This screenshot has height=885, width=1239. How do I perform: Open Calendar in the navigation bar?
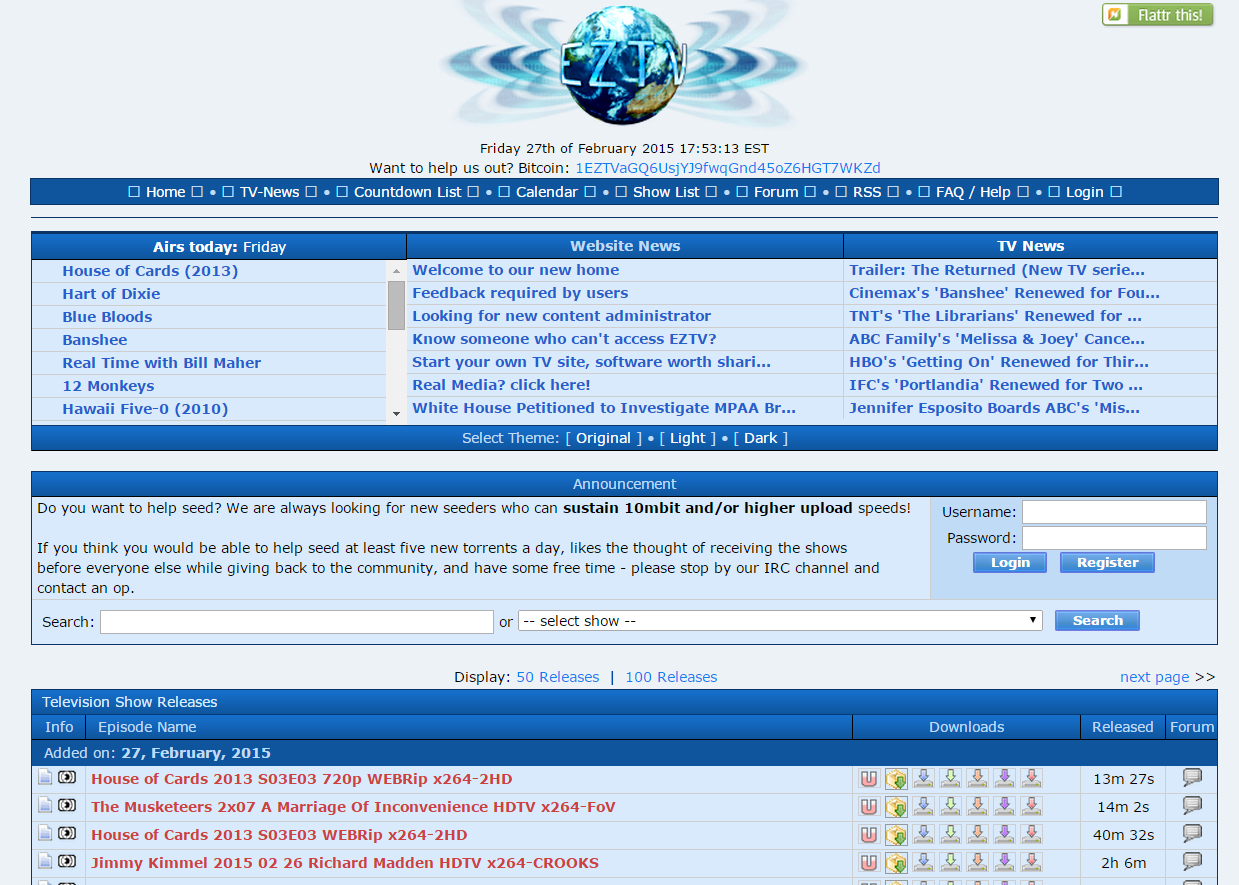[546, 192]
